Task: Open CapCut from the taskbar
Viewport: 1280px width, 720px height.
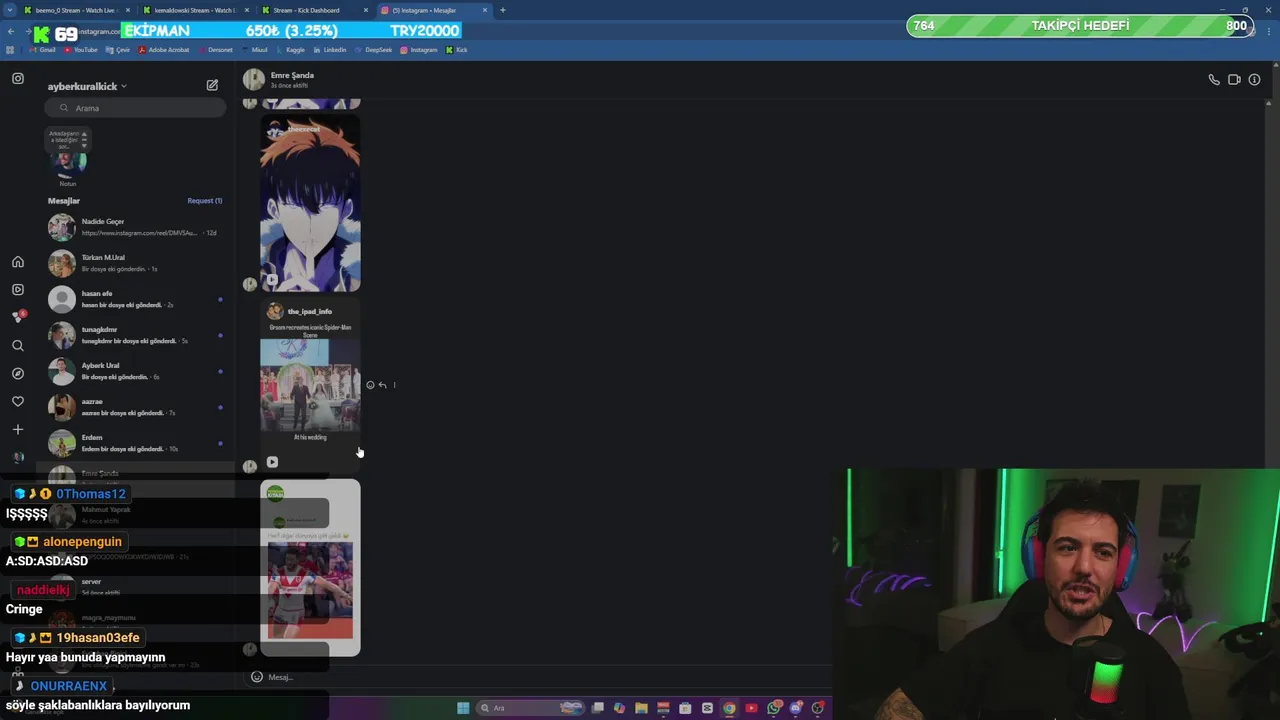Action: coord(707,708)
